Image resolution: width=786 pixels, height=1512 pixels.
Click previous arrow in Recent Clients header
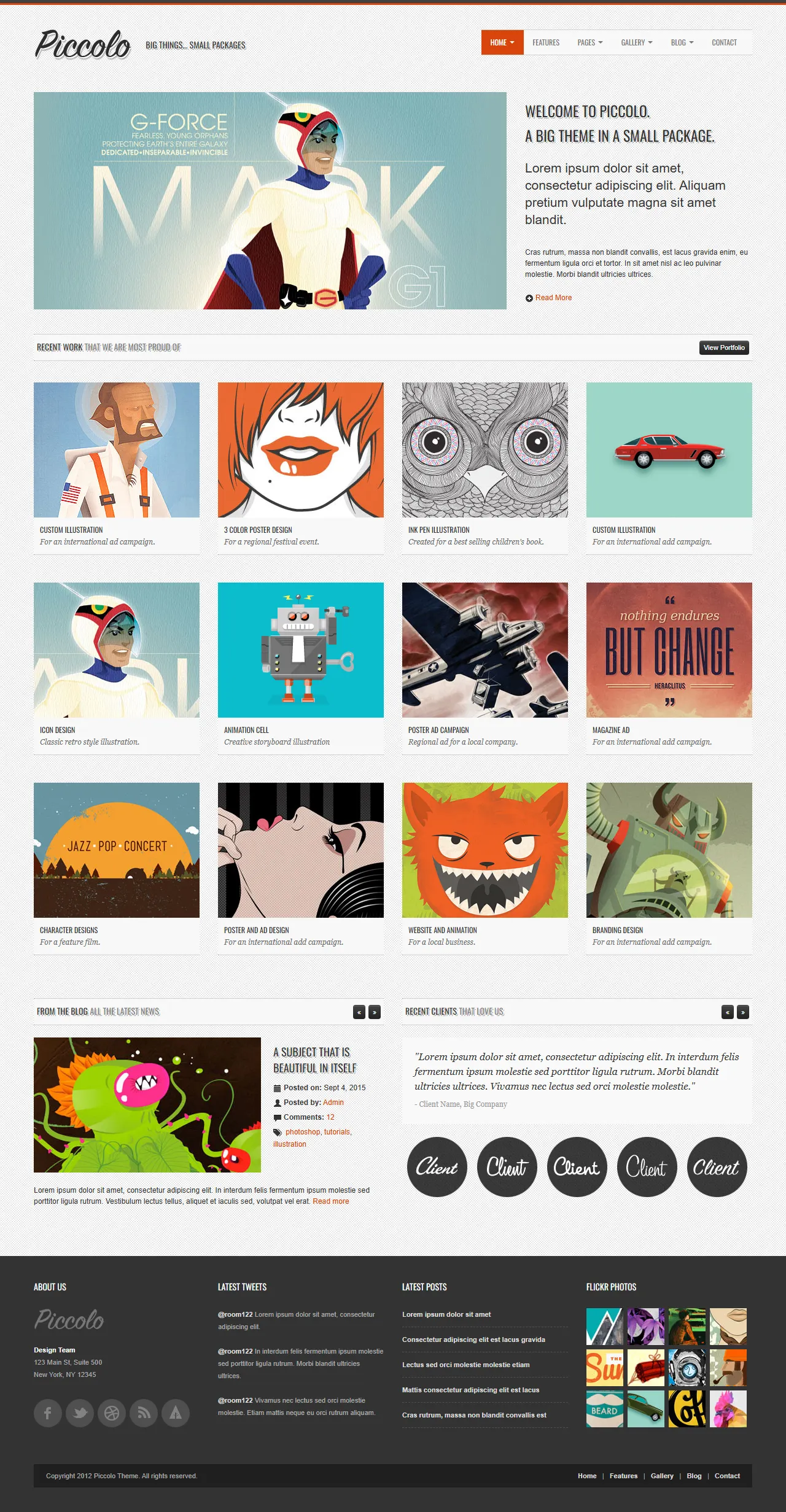[728, 1012]
